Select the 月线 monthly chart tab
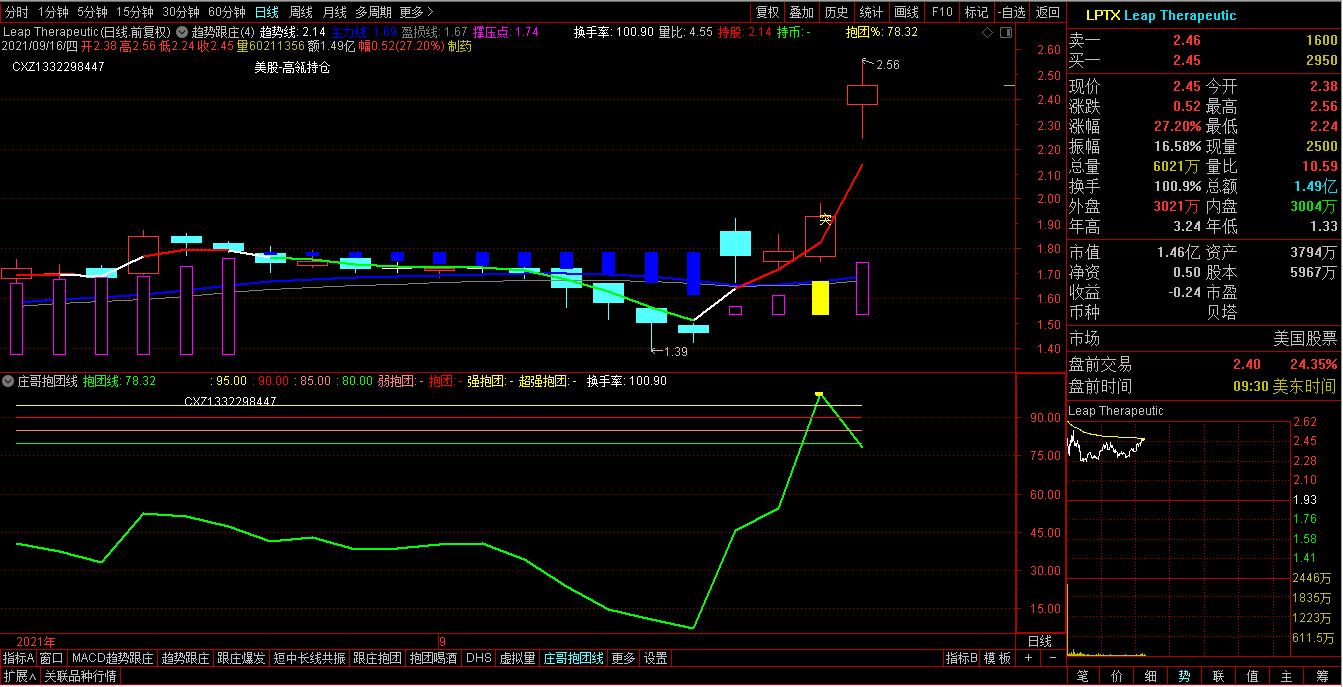The image size is (1343, 687). tap(335, 12)
